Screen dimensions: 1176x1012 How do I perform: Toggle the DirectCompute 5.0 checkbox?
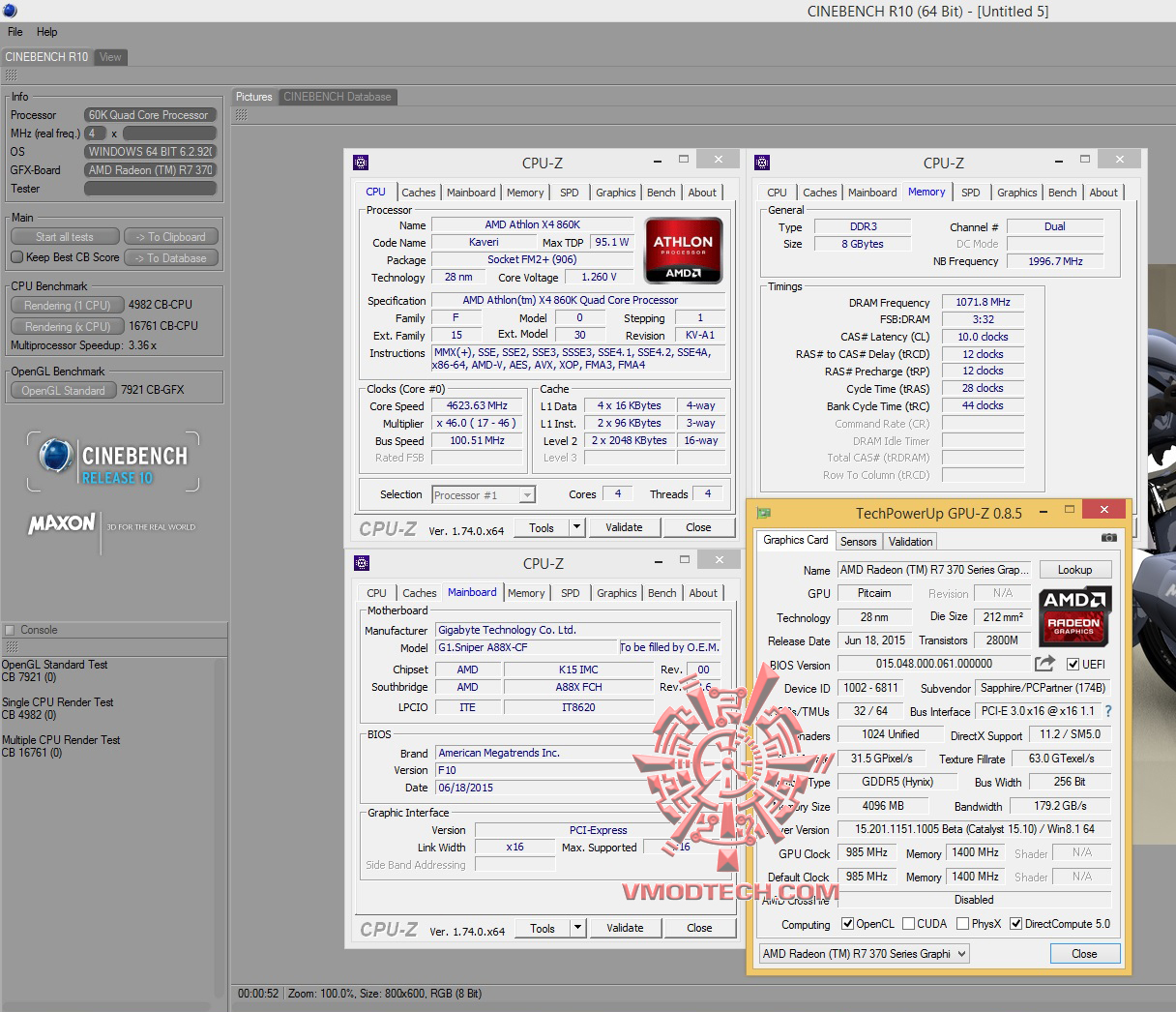[x=1016, y=924]
